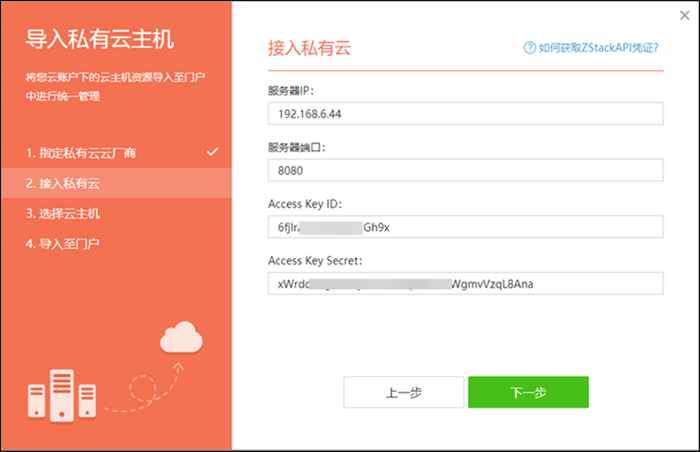Click the question mark help icon
700x452 pixels.
[x=529, y=48]
